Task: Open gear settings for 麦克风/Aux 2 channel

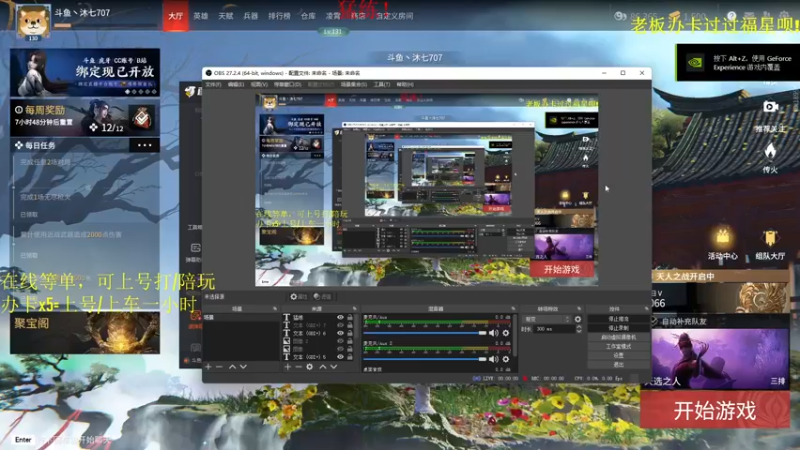Action: (506, 359)
